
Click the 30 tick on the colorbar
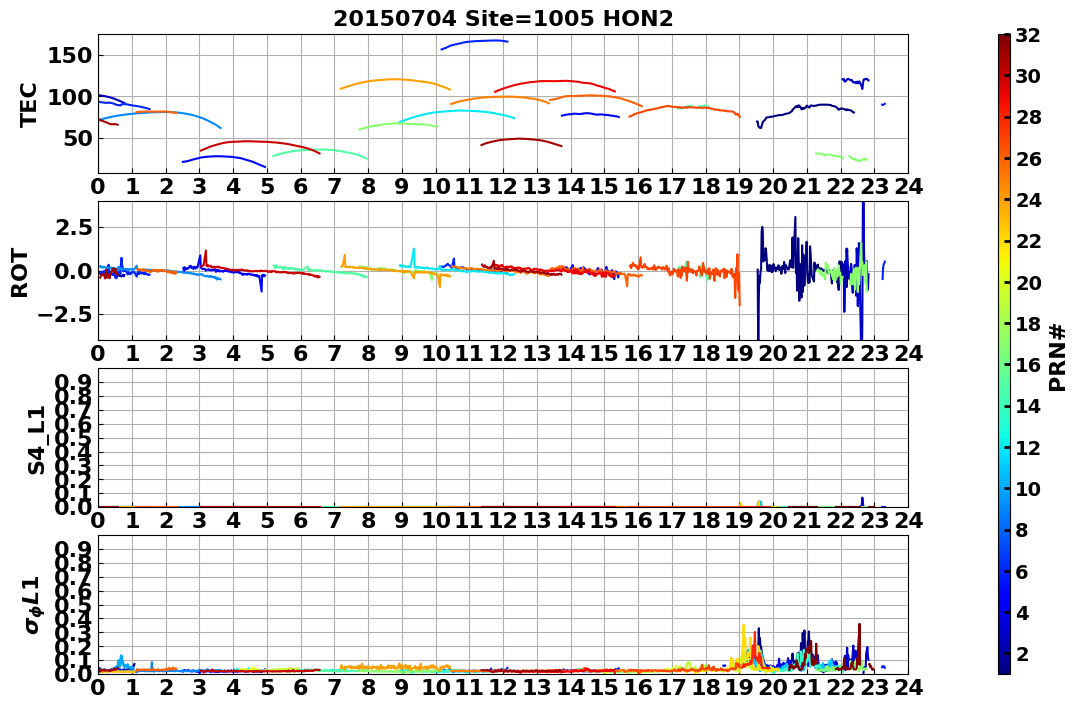click(x=1027, y=76)
